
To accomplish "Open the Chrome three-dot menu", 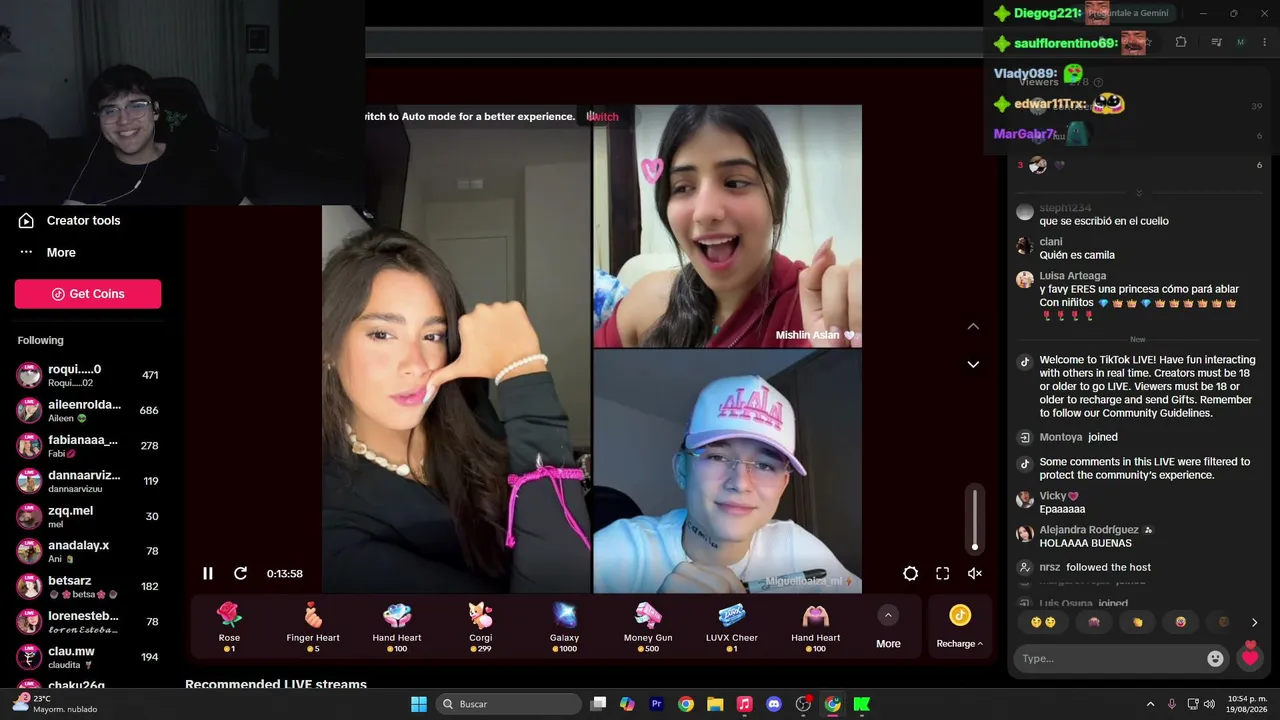I will [x=1265, y=42].
